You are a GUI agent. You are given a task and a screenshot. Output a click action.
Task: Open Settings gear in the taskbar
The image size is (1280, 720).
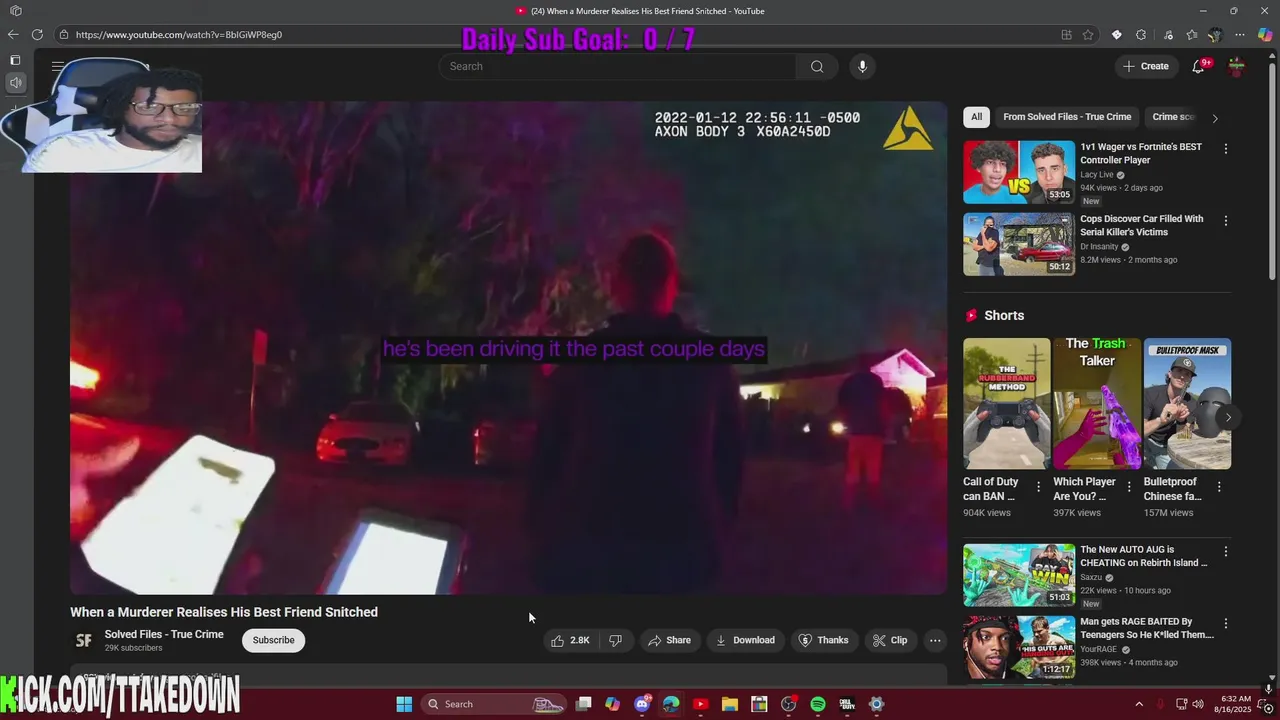(x=876, y=704)
